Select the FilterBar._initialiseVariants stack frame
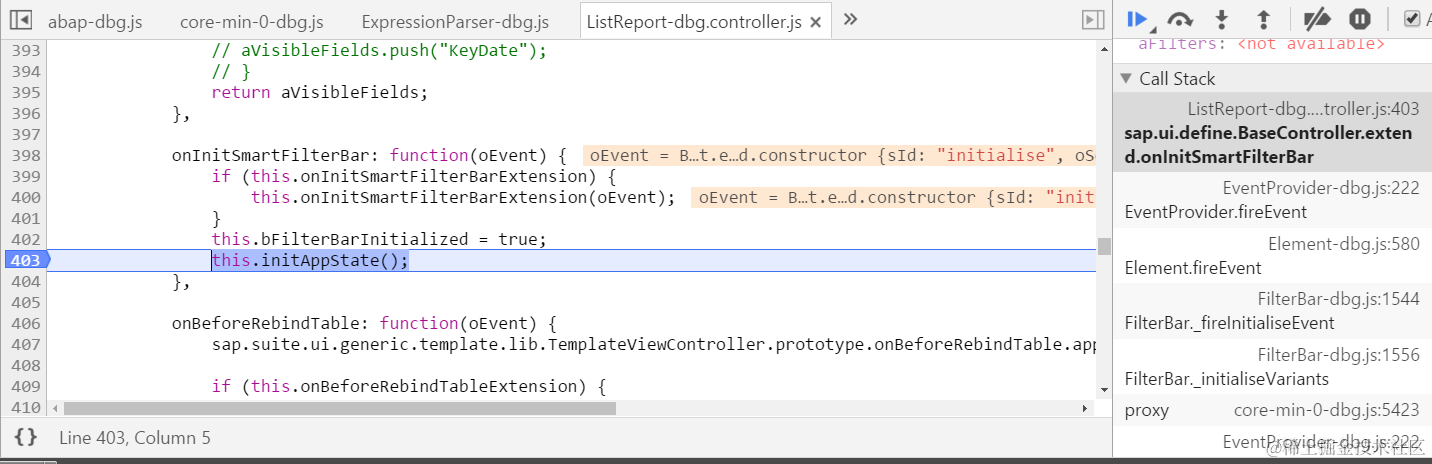Screen dimensions: 1432x464 [x=1272, y=367]
